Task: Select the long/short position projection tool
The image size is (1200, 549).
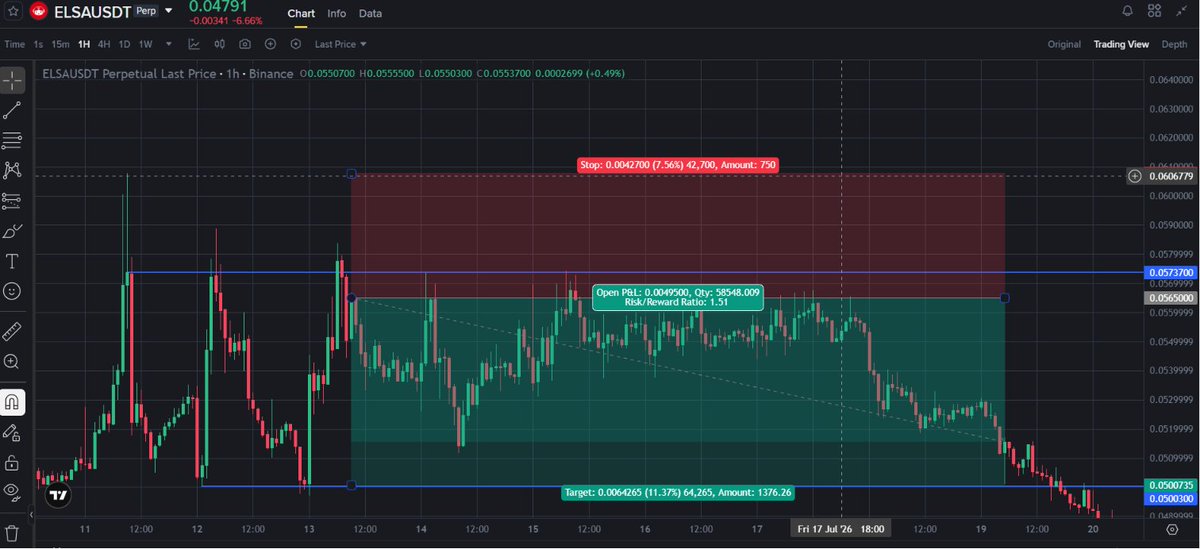Action: click(x=12, y=201)
